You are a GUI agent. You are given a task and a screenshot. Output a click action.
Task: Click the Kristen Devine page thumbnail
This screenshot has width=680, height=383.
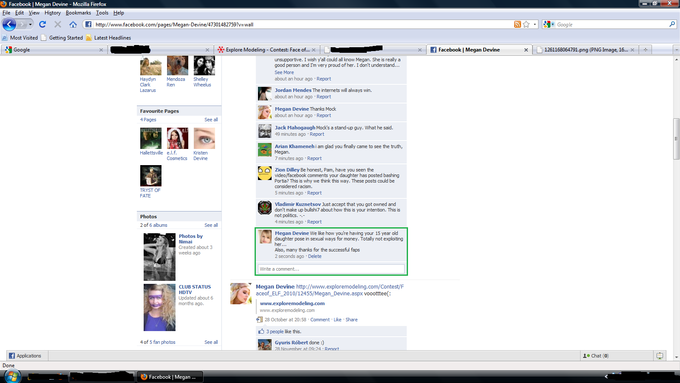tap(204, 138)
